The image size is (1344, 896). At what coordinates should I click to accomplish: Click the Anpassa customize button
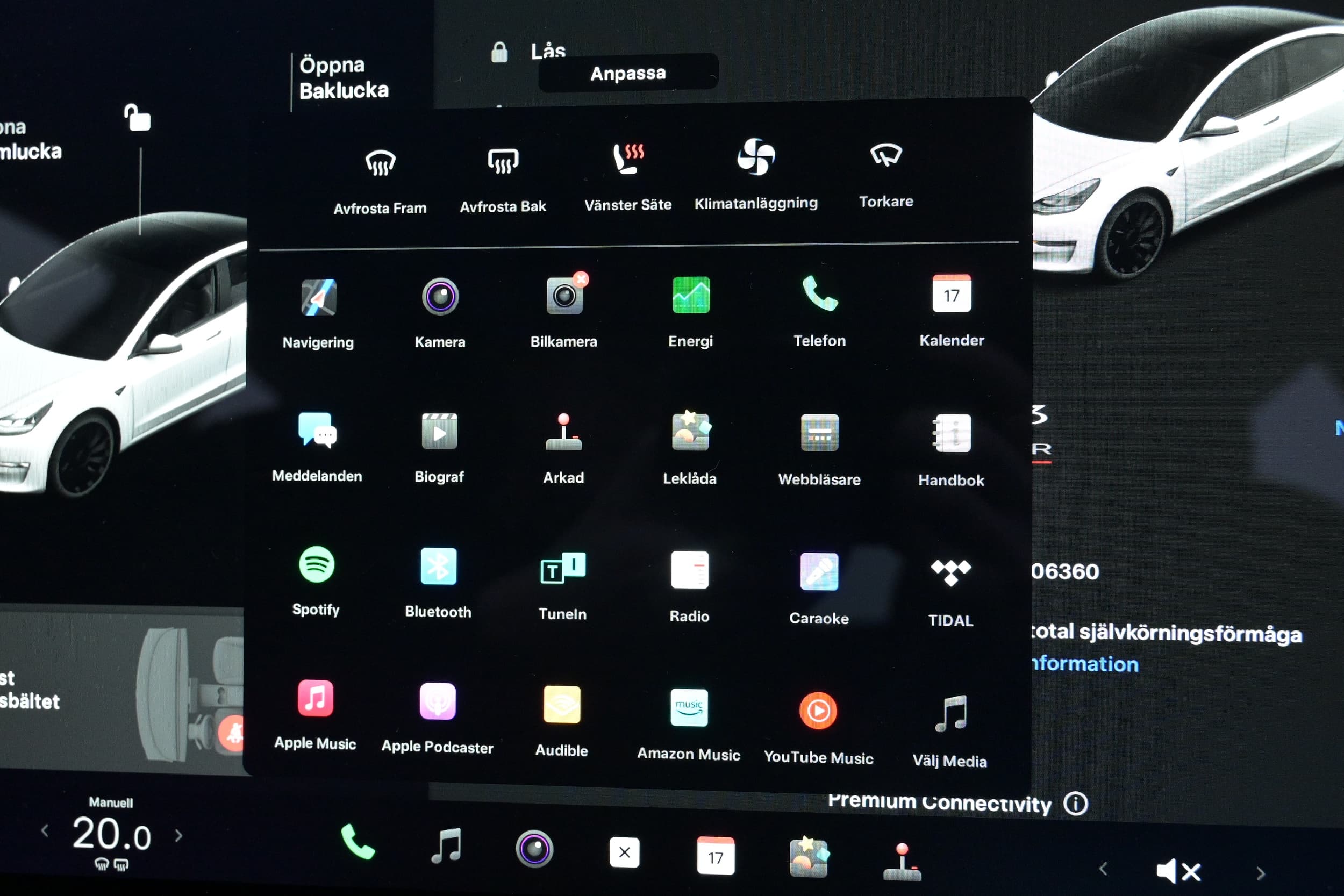click(x=628, y=73)
